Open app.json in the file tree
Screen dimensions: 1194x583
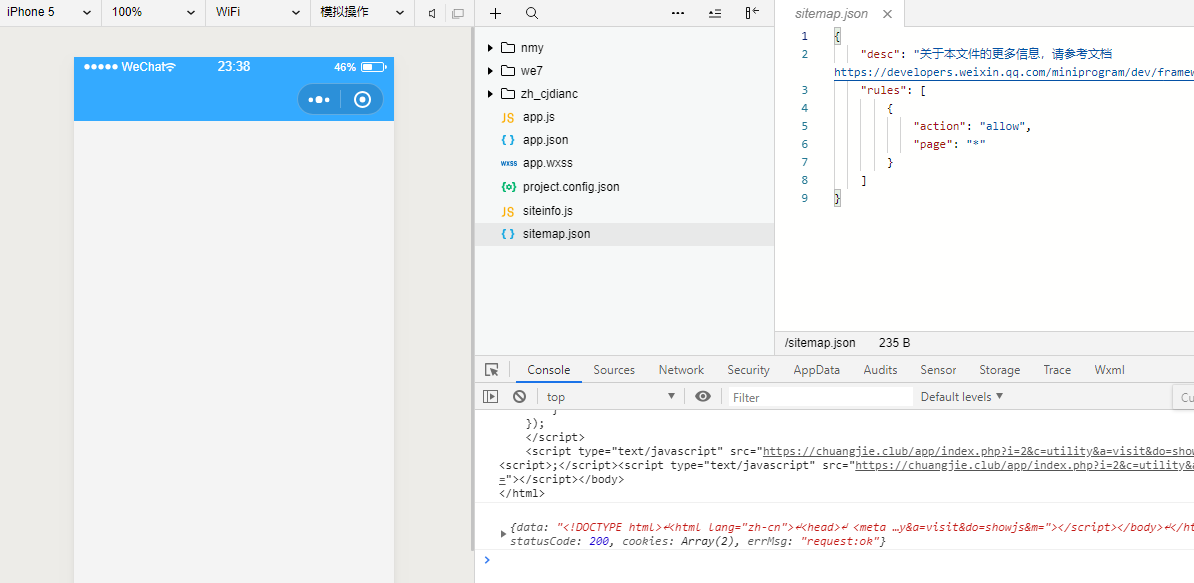(624, 140)
